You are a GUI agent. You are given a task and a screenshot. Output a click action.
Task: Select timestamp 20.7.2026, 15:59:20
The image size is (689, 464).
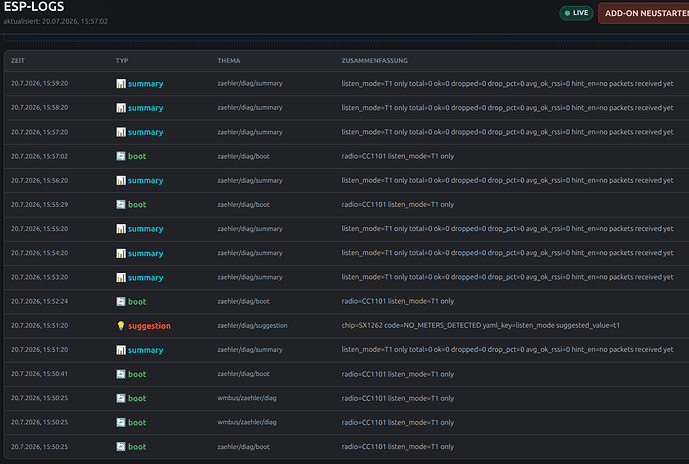point(40,83)
